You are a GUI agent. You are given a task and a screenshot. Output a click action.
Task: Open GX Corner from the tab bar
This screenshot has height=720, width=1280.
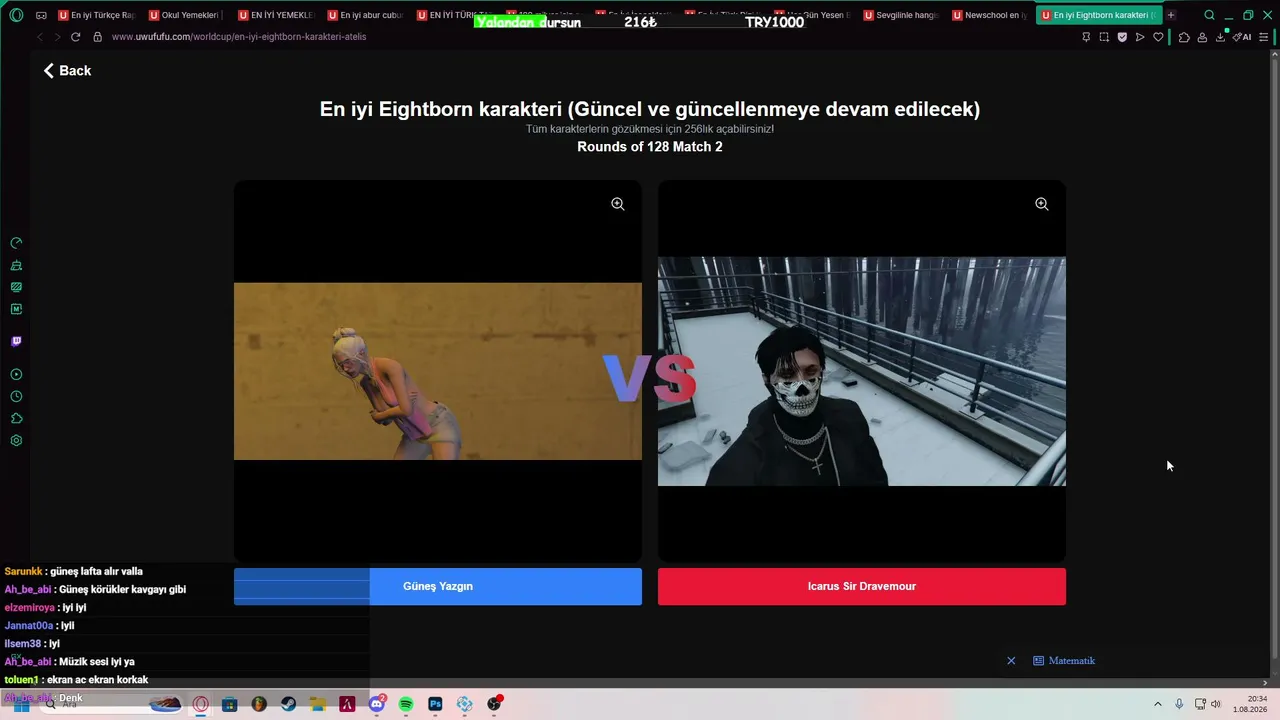[x=41, y=15]
